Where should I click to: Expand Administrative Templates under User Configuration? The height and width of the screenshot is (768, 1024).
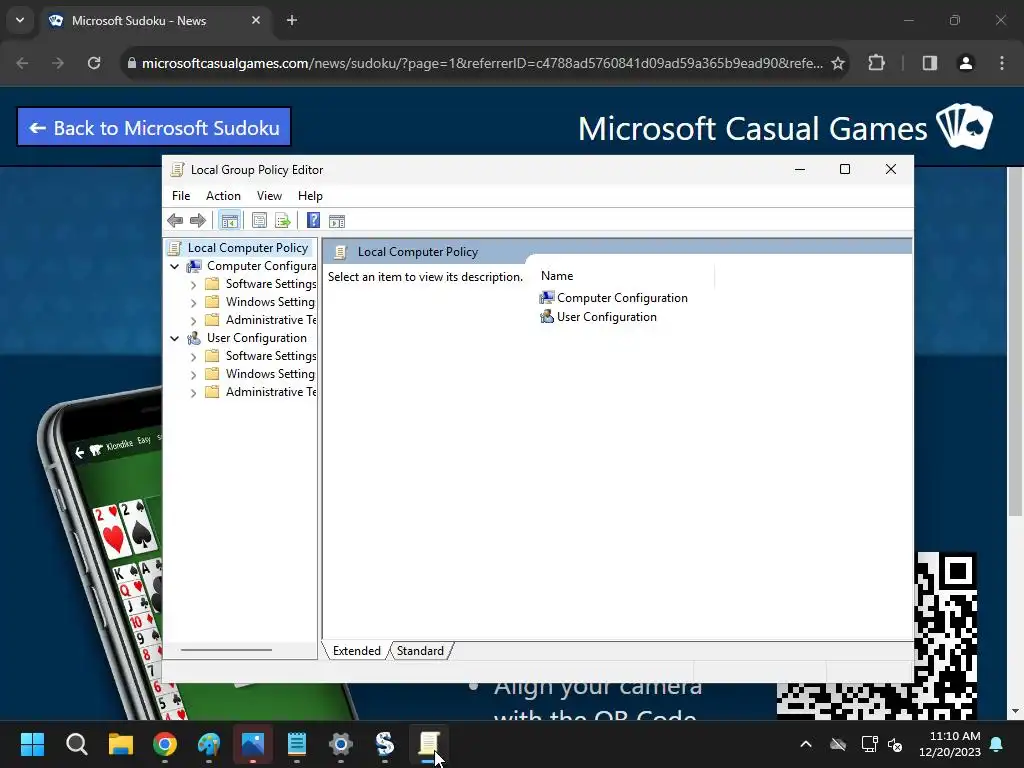[193, 392]
